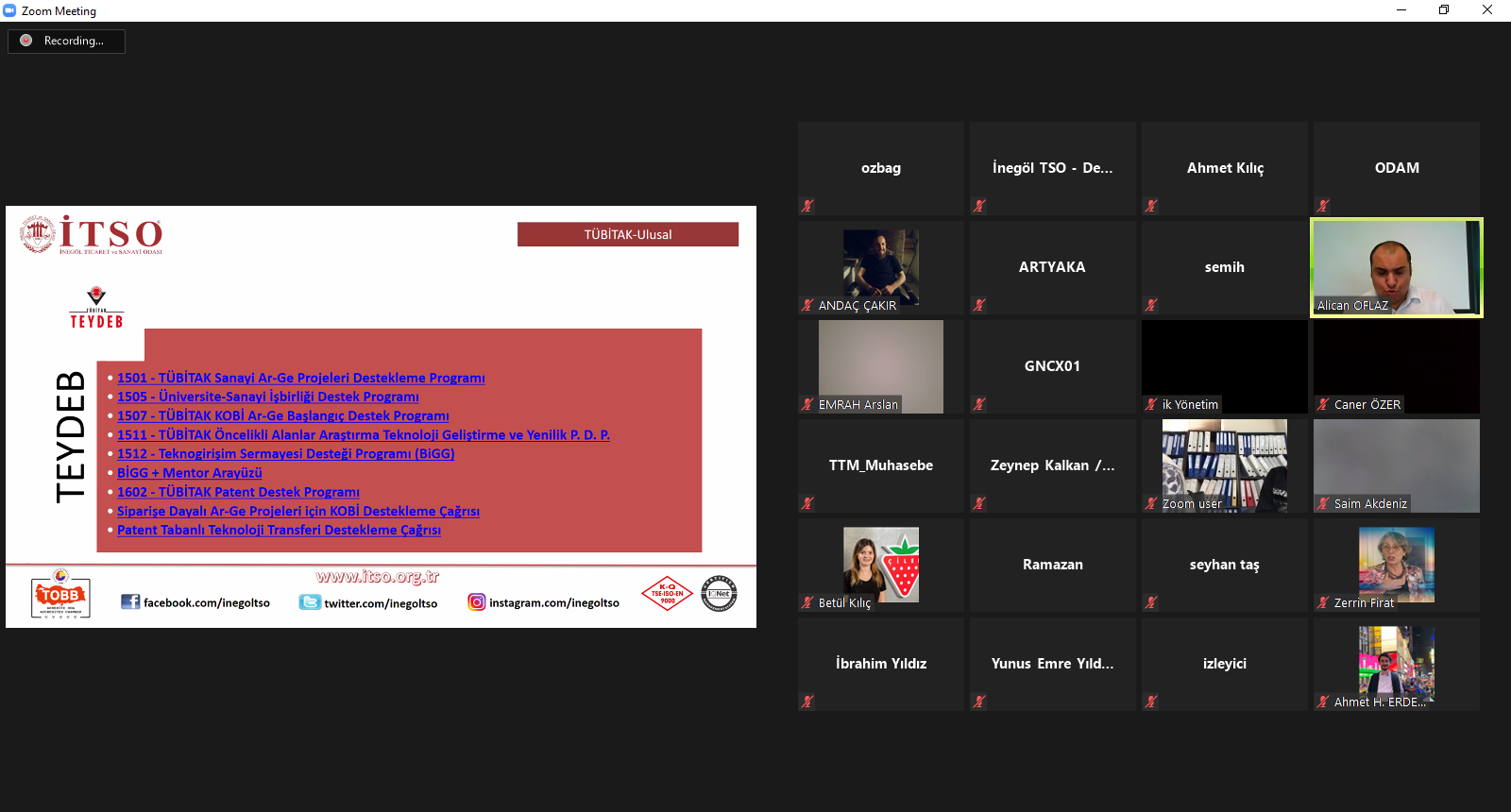Click the Facebook icon in slide footer
Image resolution: width=1511 pixels, height=812 pixels.
pyautogui.click(x=130, y=601)
